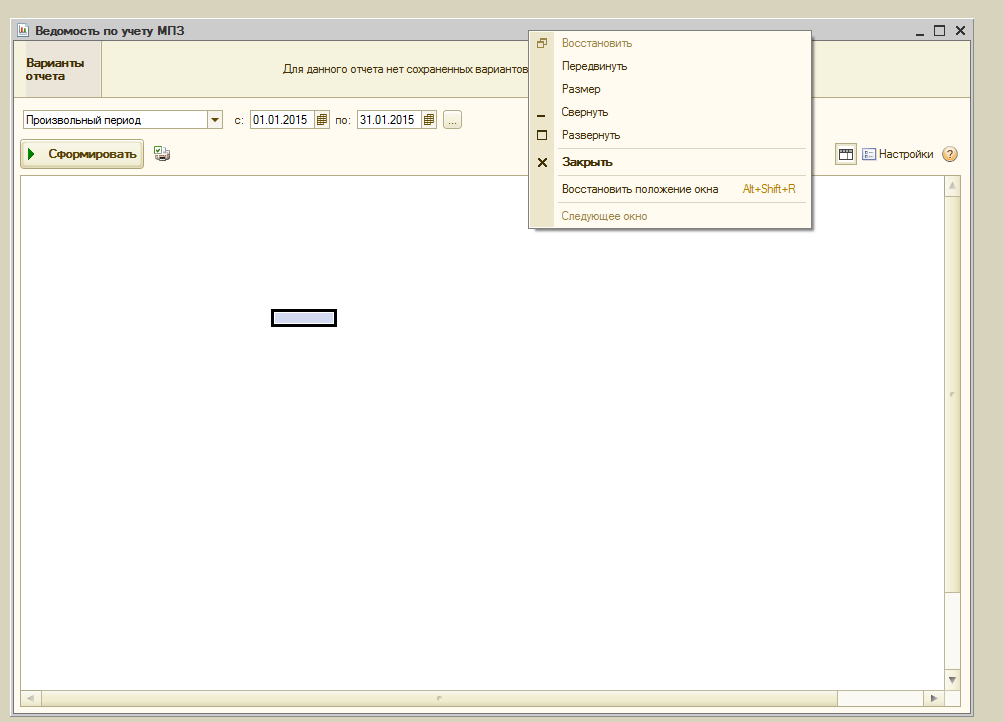Click the print settings icon beside Сформировать
The image size is (1004, 722).
[162, 154]
